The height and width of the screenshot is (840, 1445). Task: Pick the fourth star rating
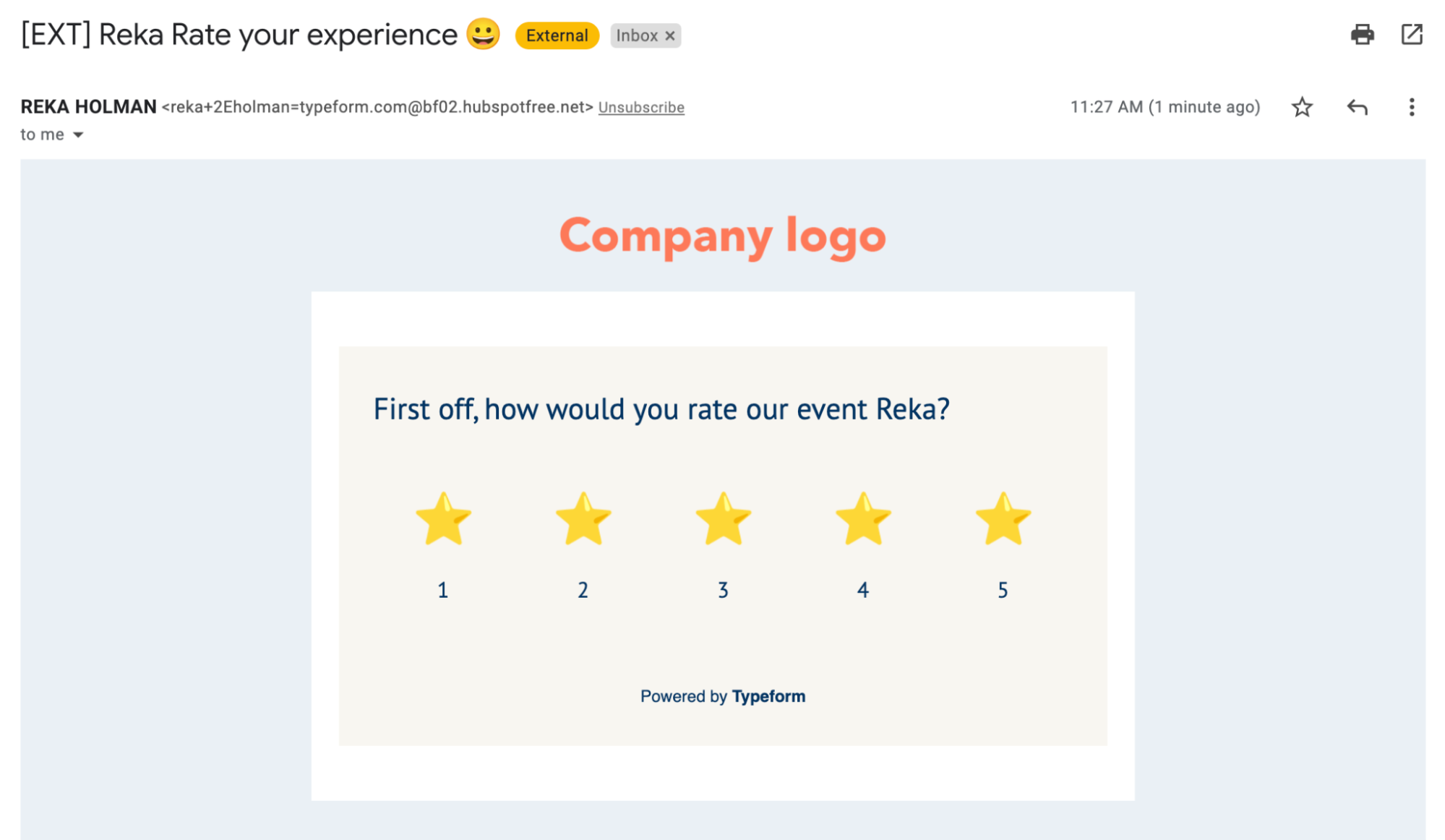(x=863, y=519)
